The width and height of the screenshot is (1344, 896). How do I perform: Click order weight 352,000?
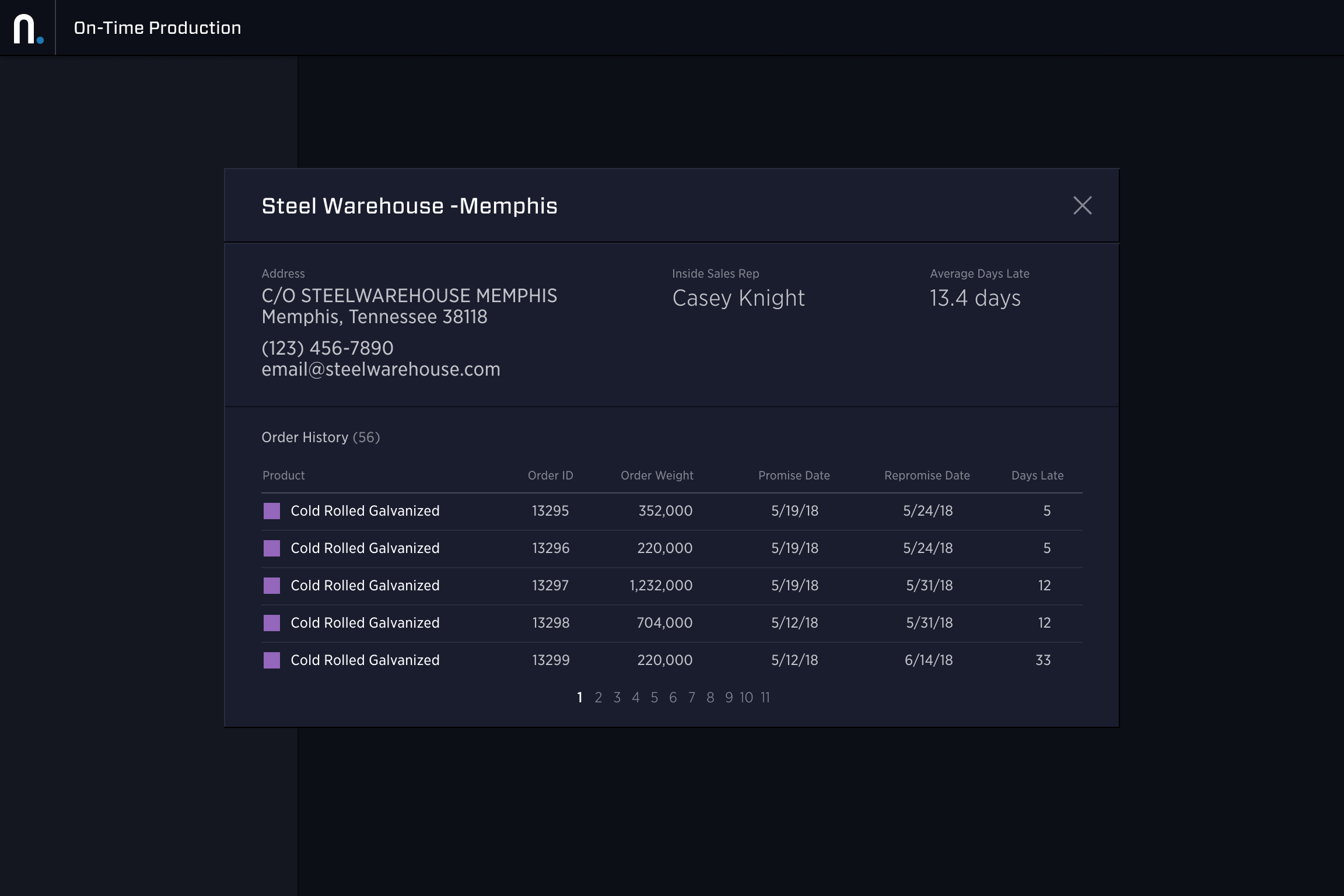point(666,511)
